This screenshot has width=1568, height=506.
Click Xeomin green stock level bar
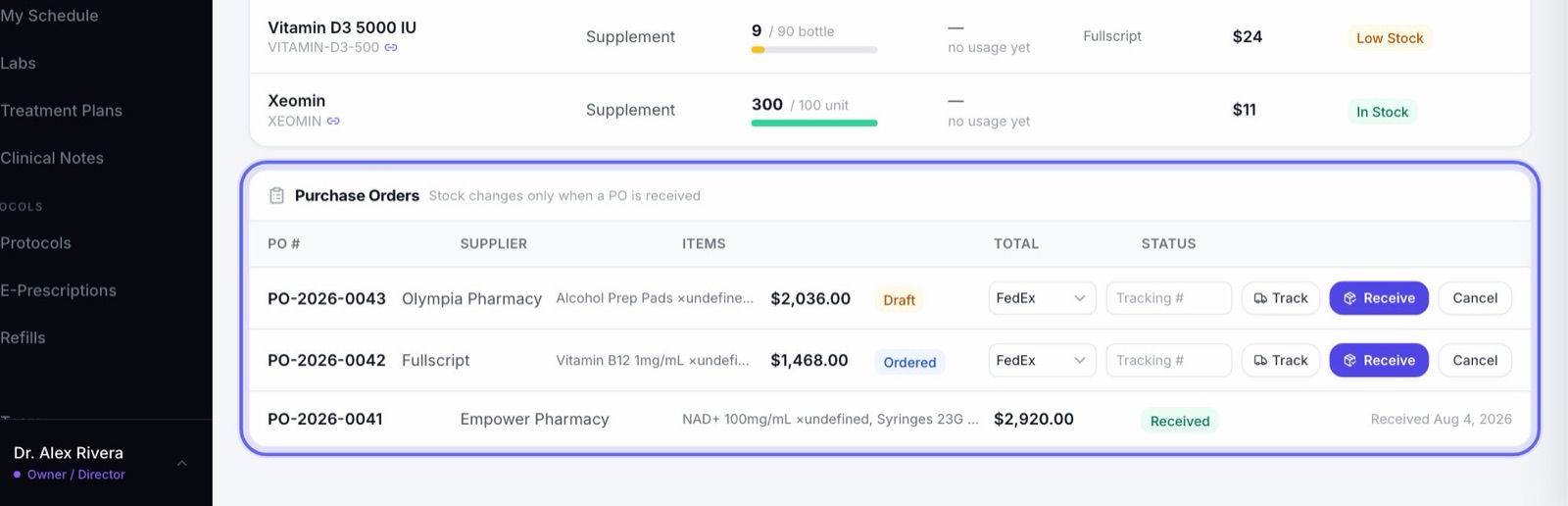coord(814,123)
